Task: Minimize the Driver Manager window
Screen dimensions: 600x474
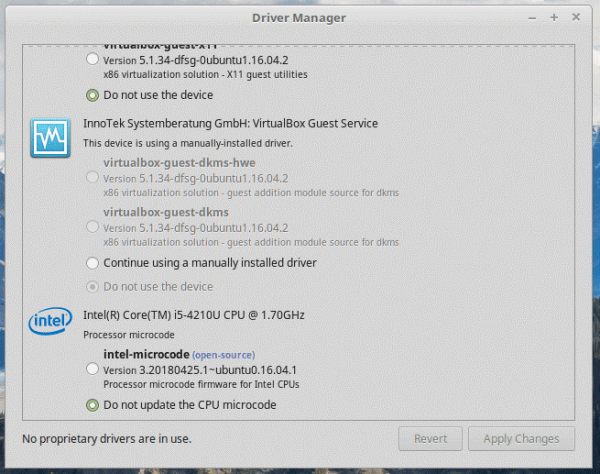Action: pyautogui.click(x=532, y=18)
